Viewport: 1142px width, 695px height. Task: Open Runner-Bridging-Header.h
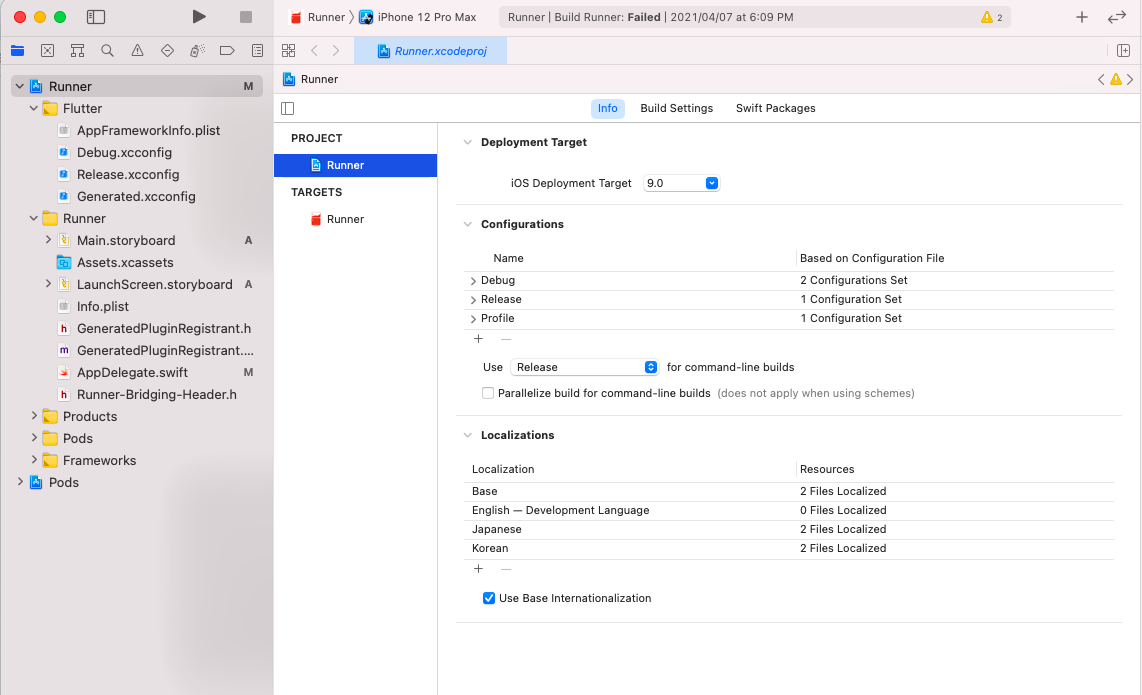pos(157,394)
